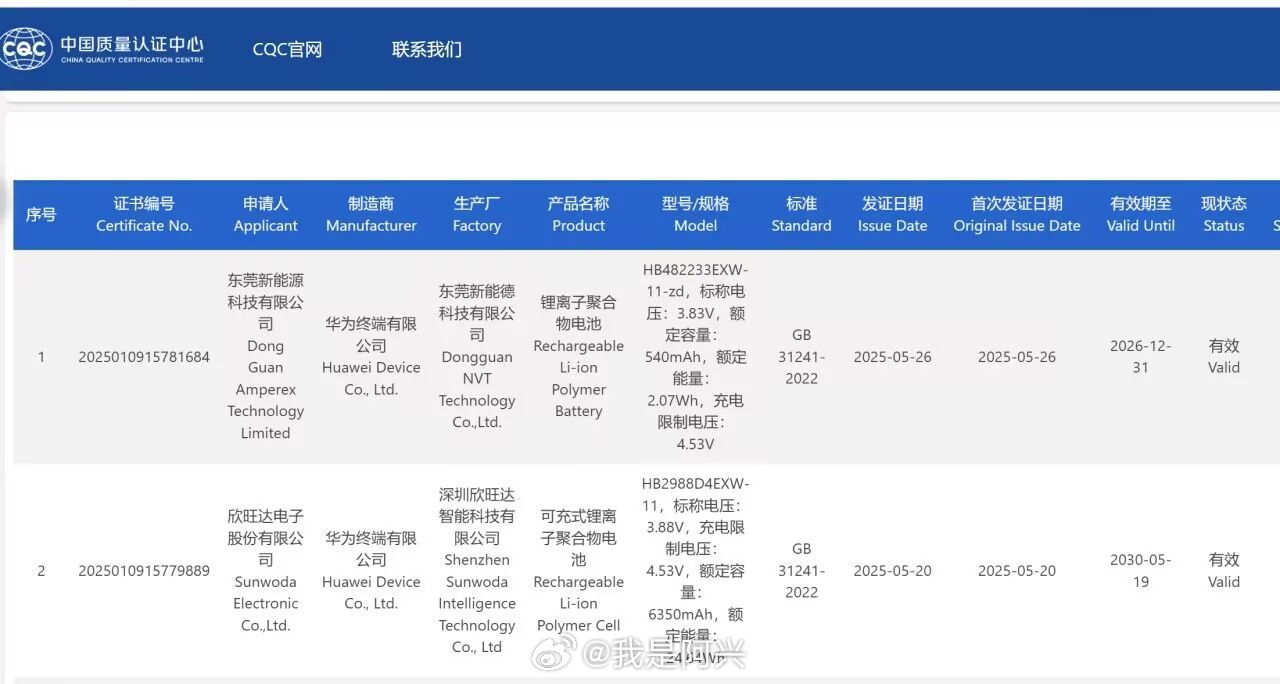Click issue date 2025-05-20
Screen dimensions: 1280x684
pyautogui.click(x=892, y=571)
